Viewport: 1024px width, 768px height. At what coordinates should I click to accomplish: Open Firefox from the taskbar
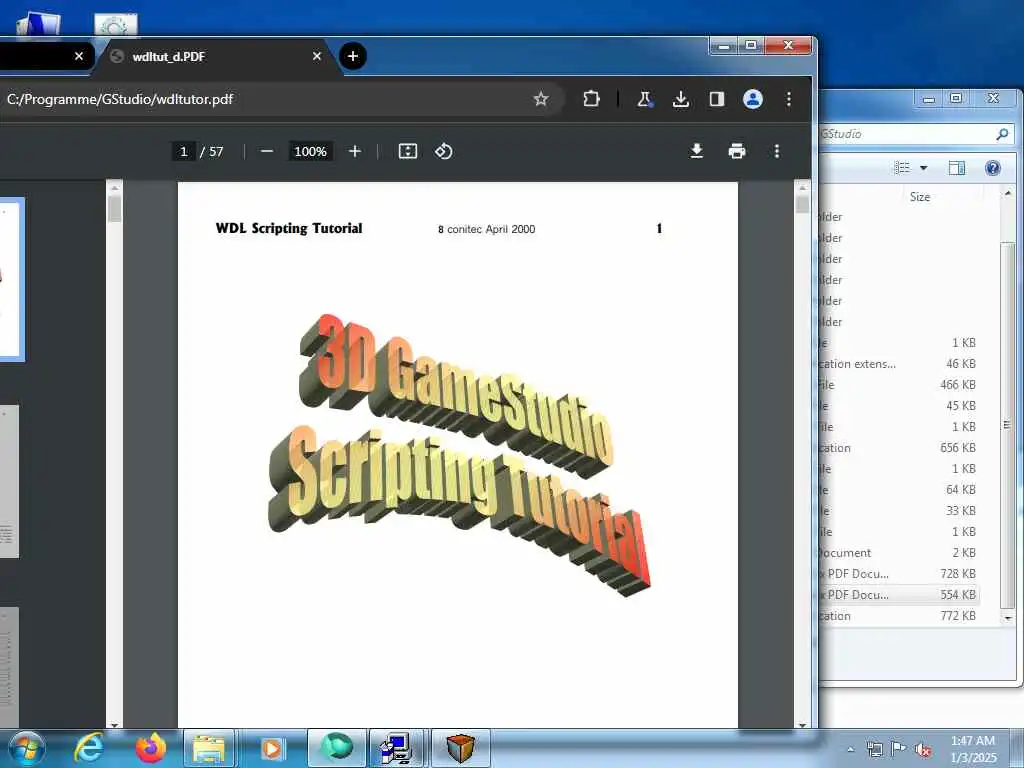pos(151,748)
